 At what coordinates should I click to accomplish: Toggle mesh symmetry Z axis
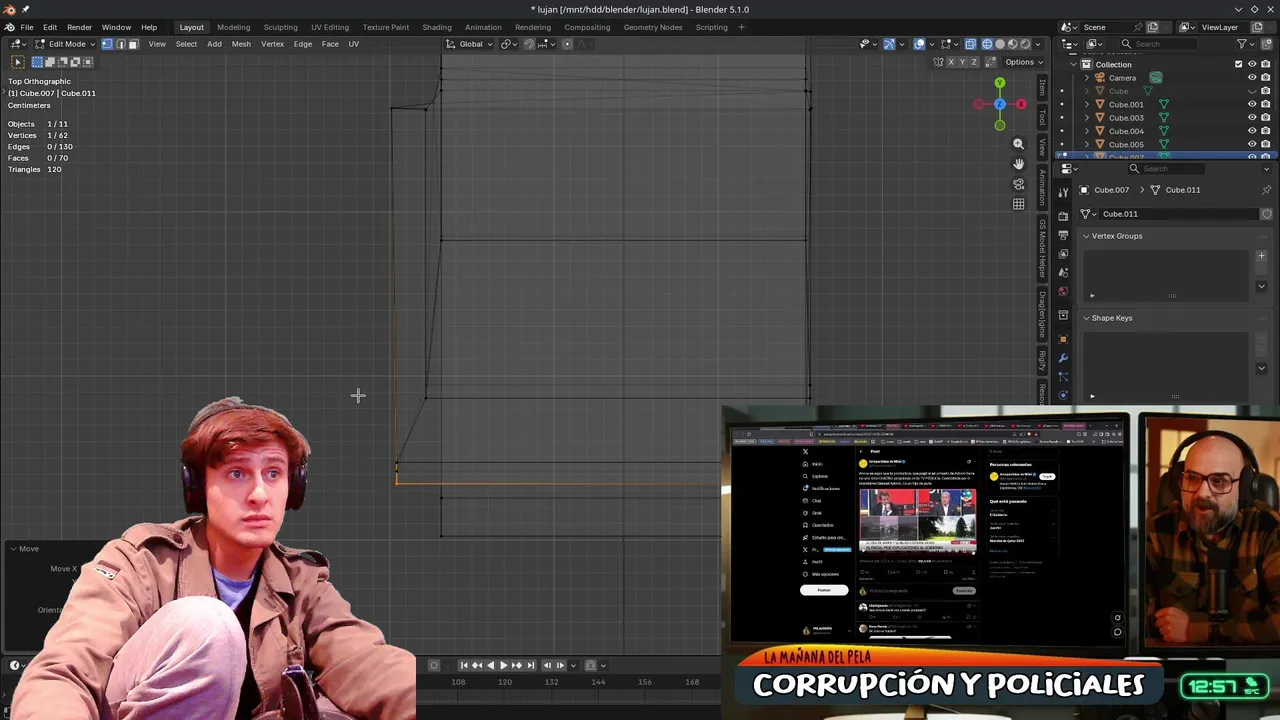975,62
